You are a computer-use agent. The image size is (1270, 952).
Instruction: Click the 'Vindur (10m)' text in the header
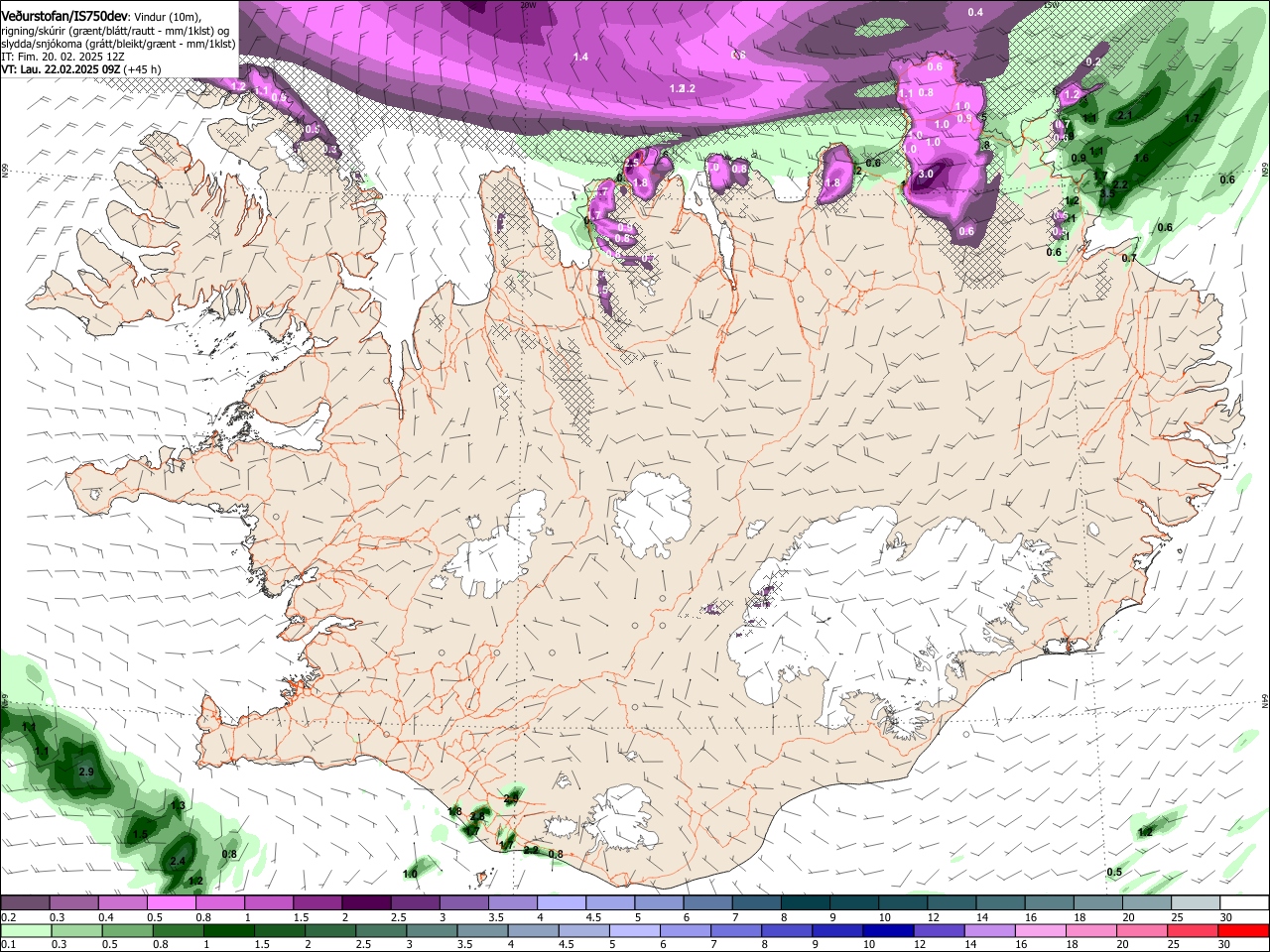[x=168, y=17]
